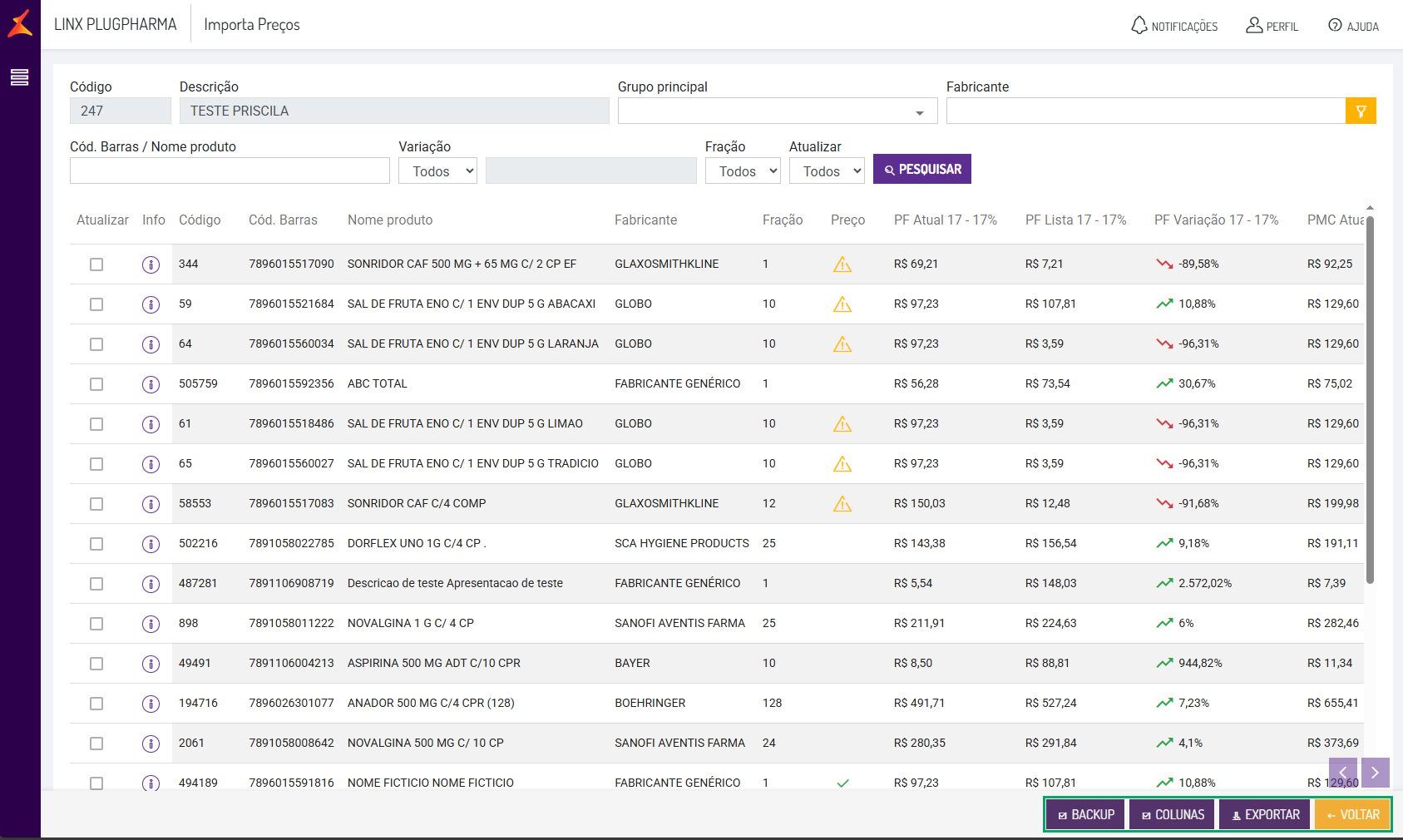
Task: Show info for product code 61
Action: point(151,424)
